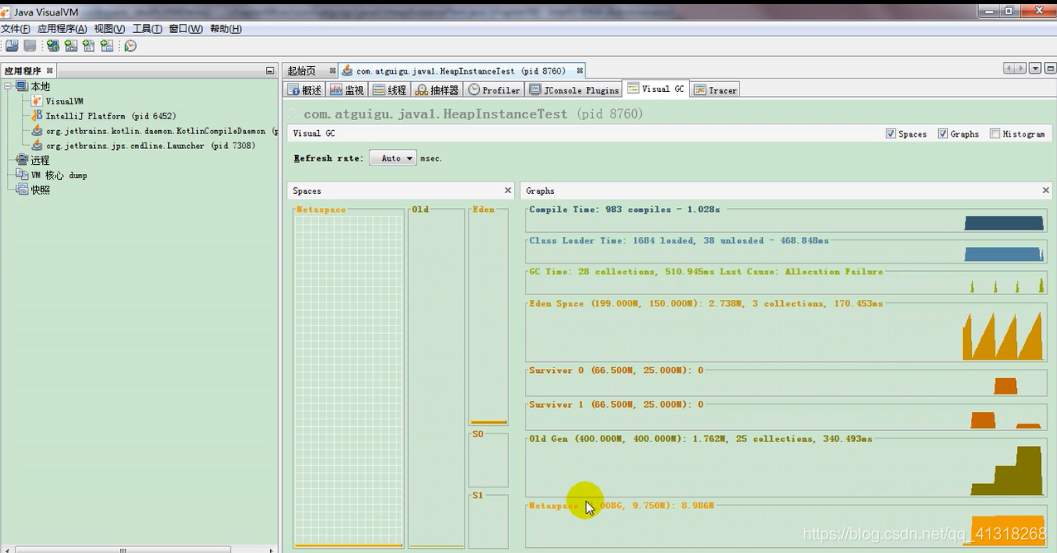Toggle the Graphs checkbox

point(942,134)
